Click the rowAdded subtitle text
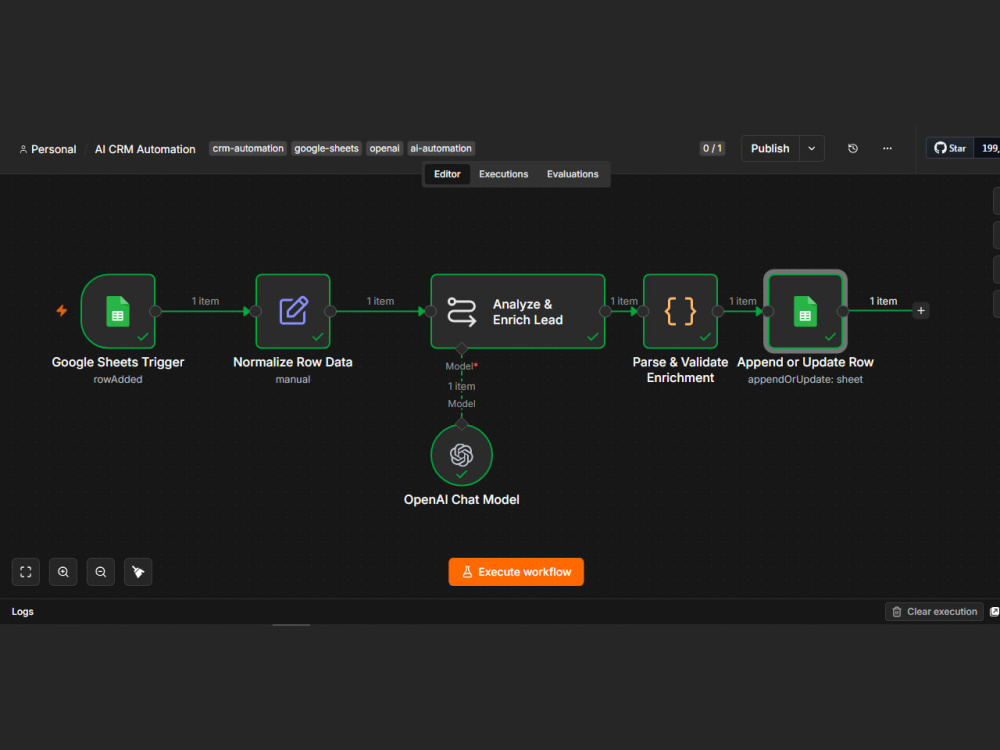Screen dimensions: 1000x750 118,379
